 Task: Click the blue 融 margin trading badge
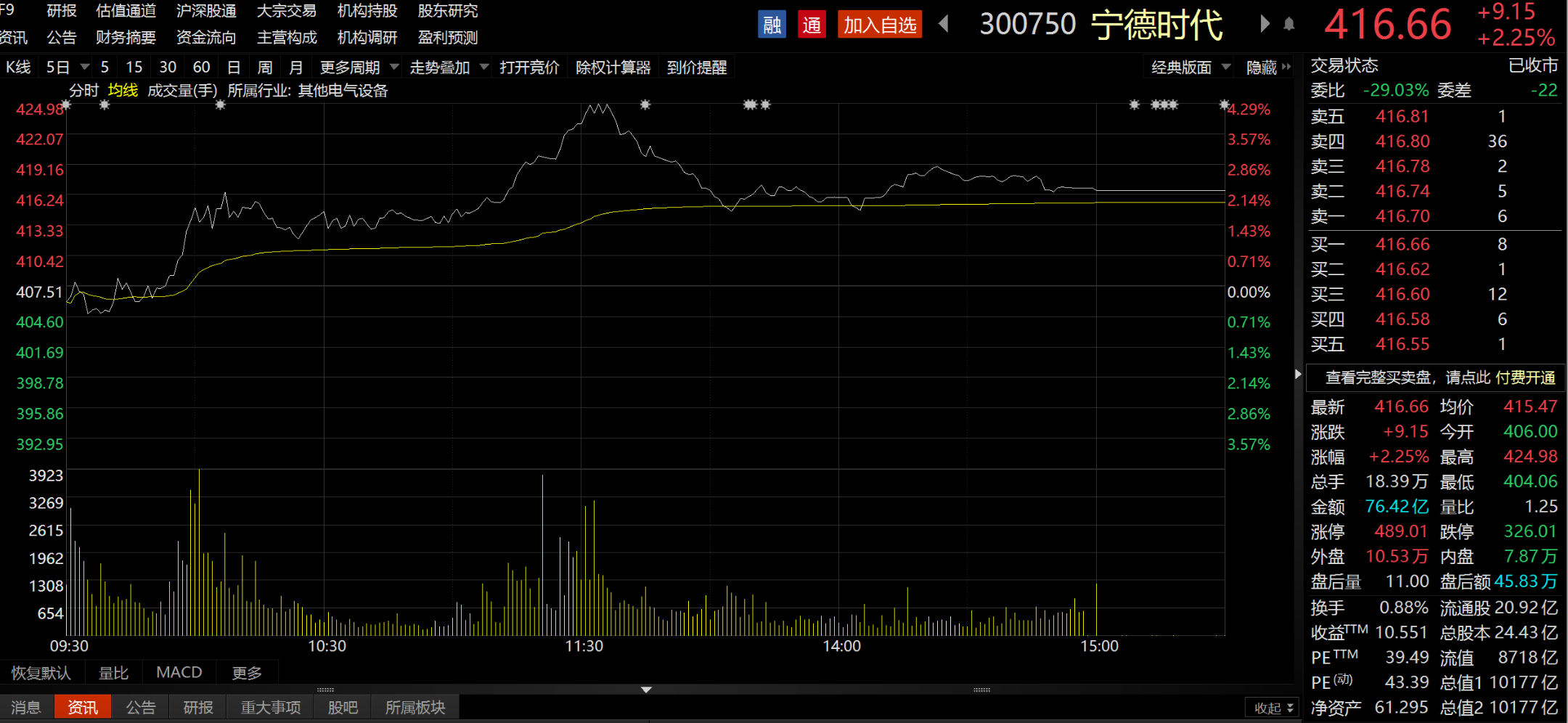pos(772,25)
